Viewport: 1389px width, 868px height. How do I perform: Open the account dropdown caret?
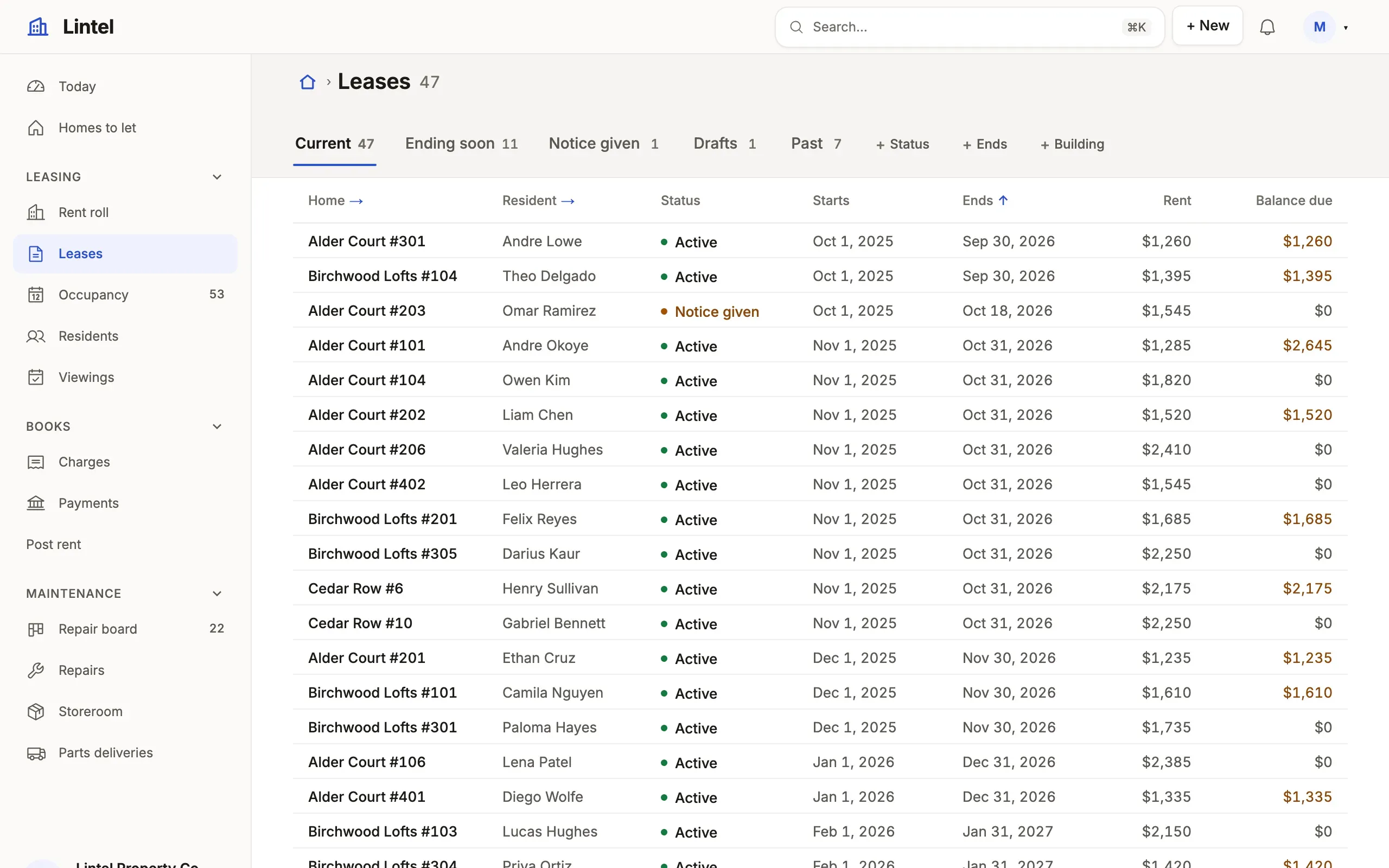[1346, 28]
